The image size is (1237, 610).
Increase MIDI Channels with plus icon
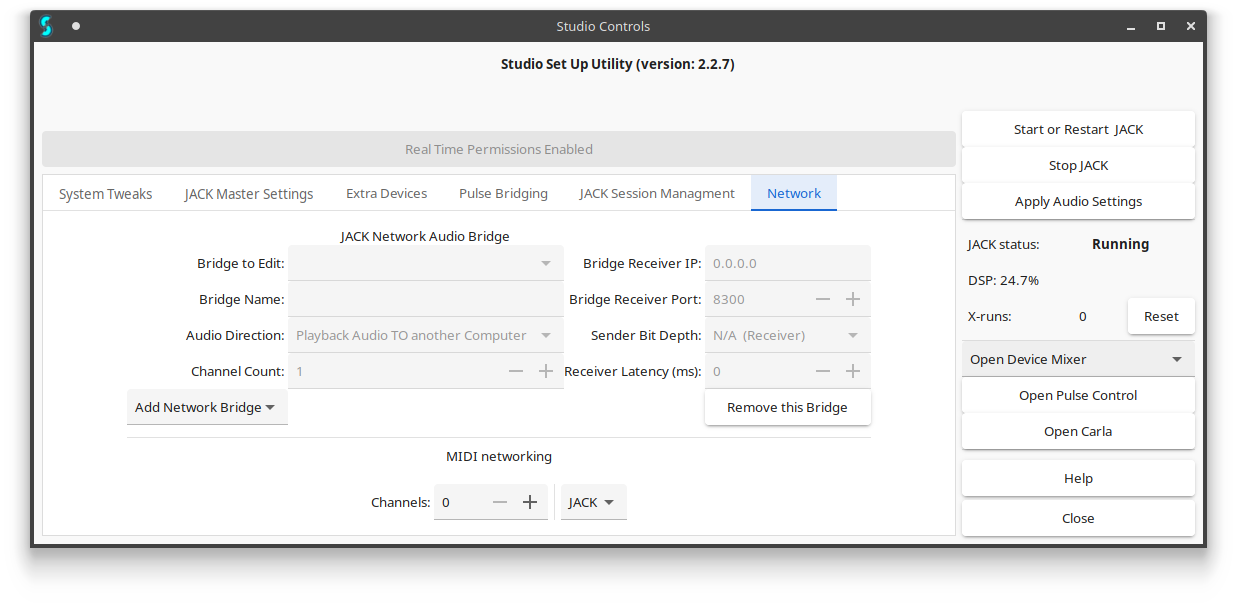pyautogui.click(x=530, y=502)
